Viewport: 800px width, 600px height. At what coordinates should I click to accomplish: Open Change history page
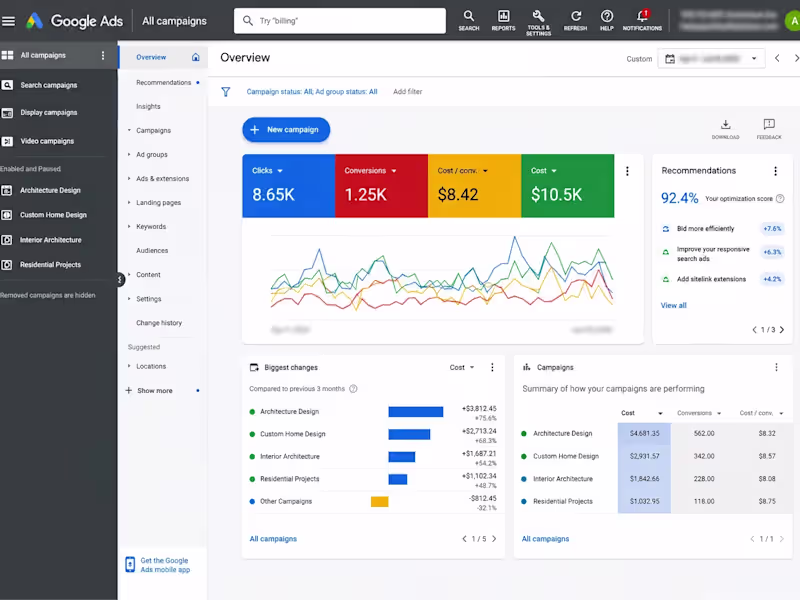pos(159,323)
